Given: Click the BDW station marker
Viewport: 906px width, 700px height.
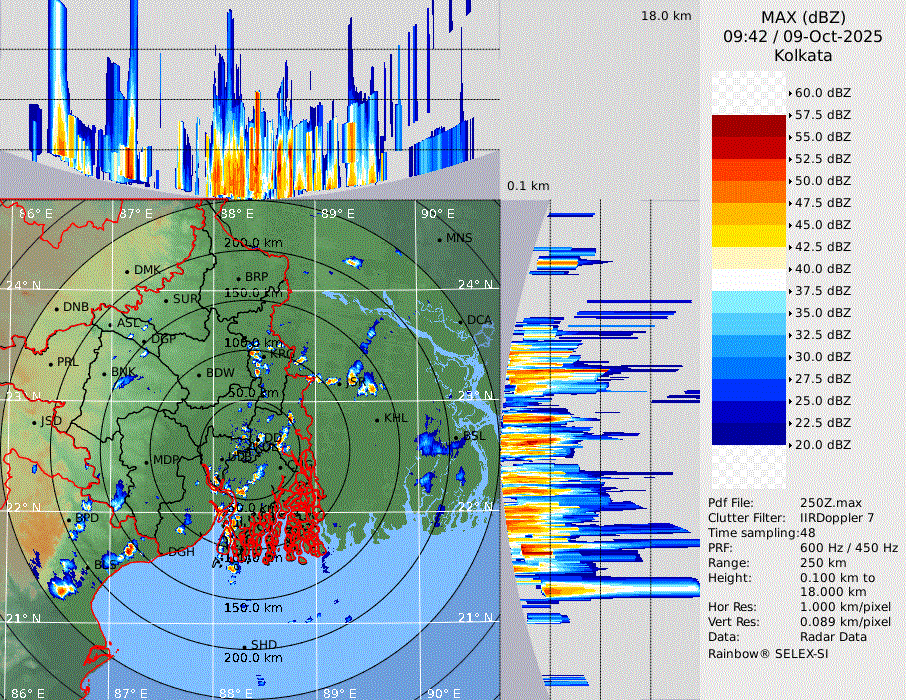Looking at the screenshot, I should click(x=199, y=374).
